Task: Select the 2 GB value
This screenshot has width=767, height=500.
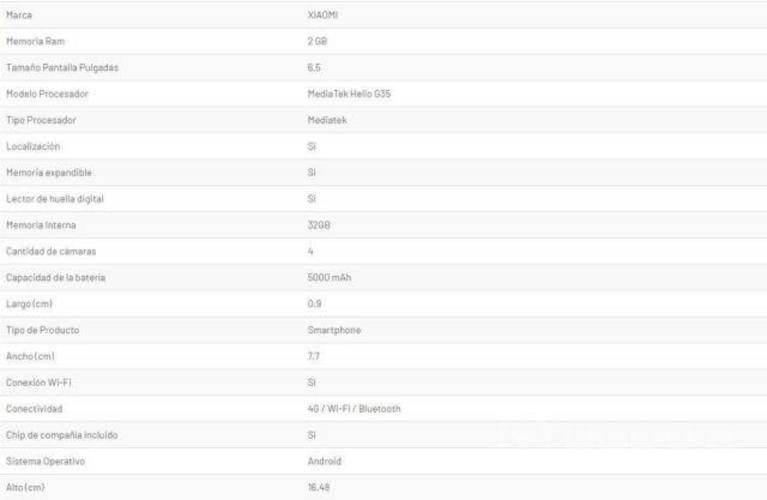Action: (318, 43)
